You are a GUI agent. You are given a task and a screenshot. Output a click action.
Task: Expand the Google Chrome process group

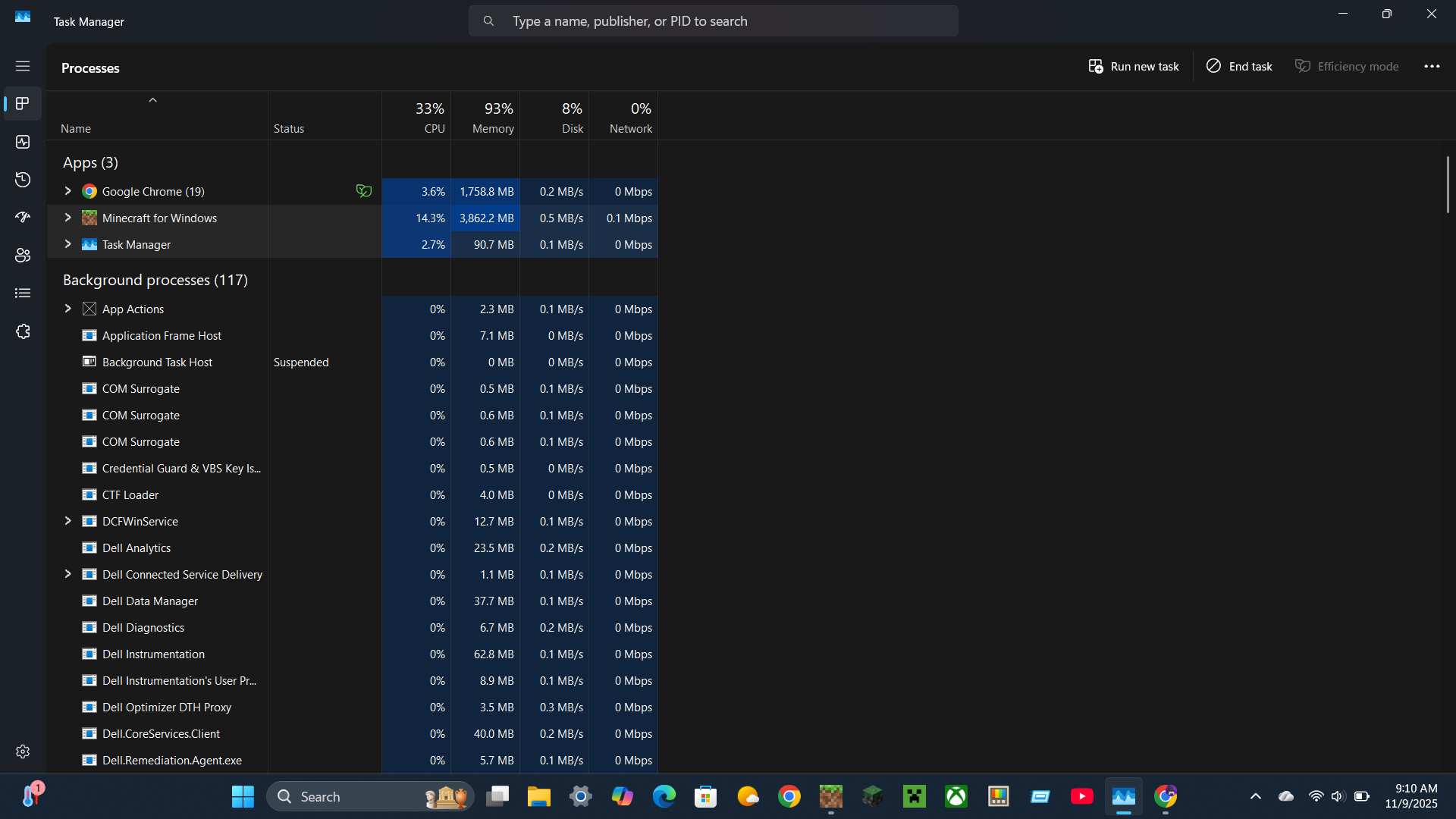[67, 191]
